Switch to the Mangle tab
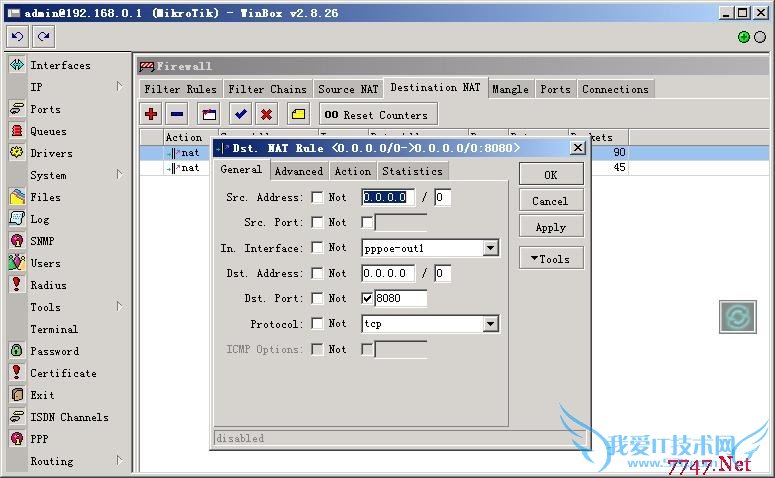 pos(510,89)
